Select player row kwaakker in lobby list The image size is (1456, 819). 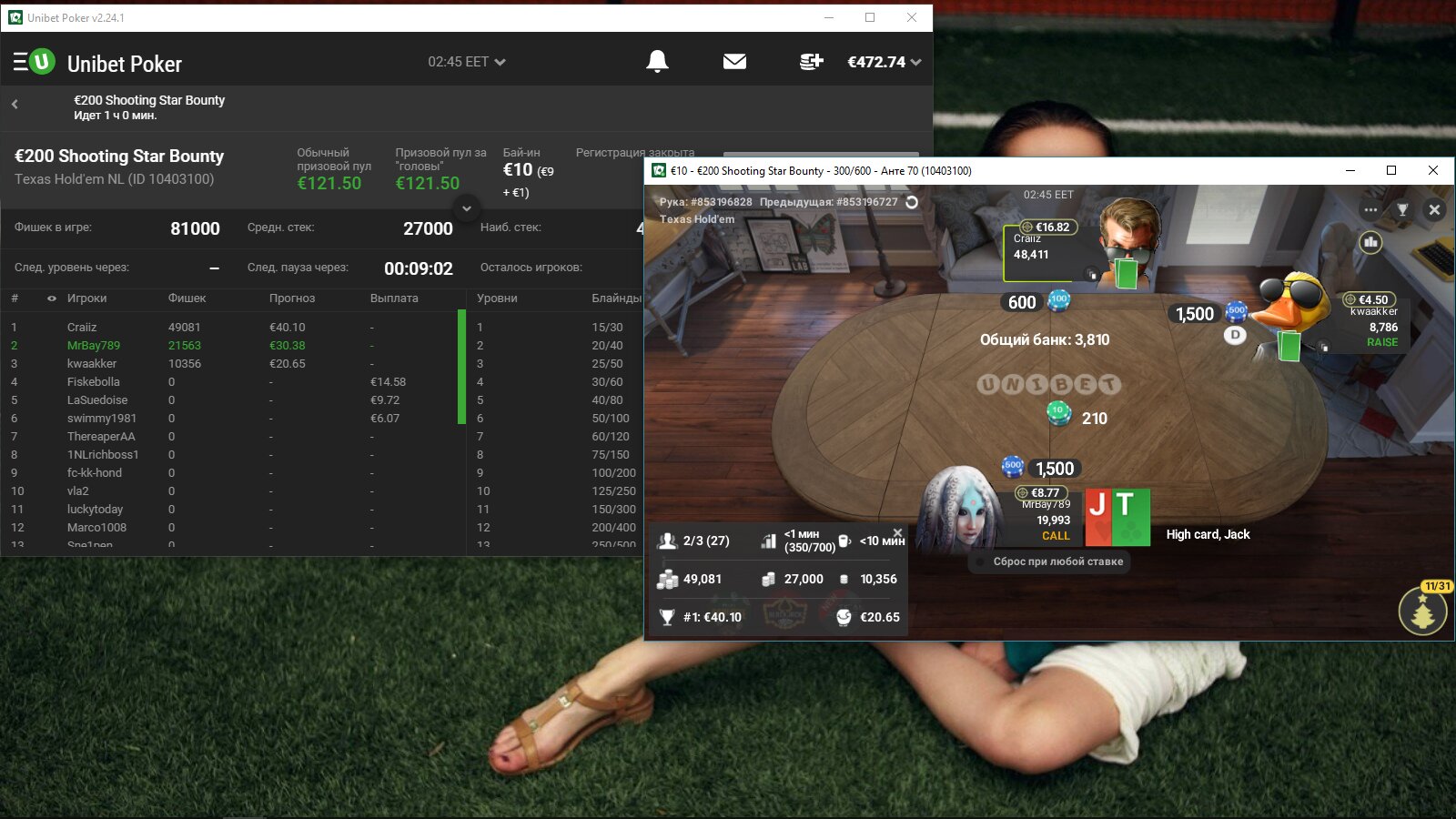click(x=232, y=363)
